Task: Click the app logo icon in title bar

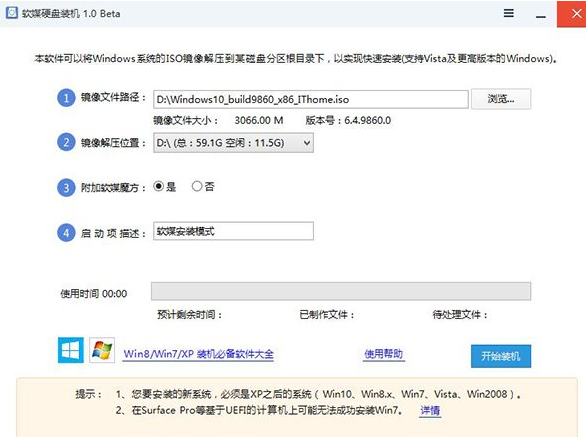Action: click(x=12, y=13)
